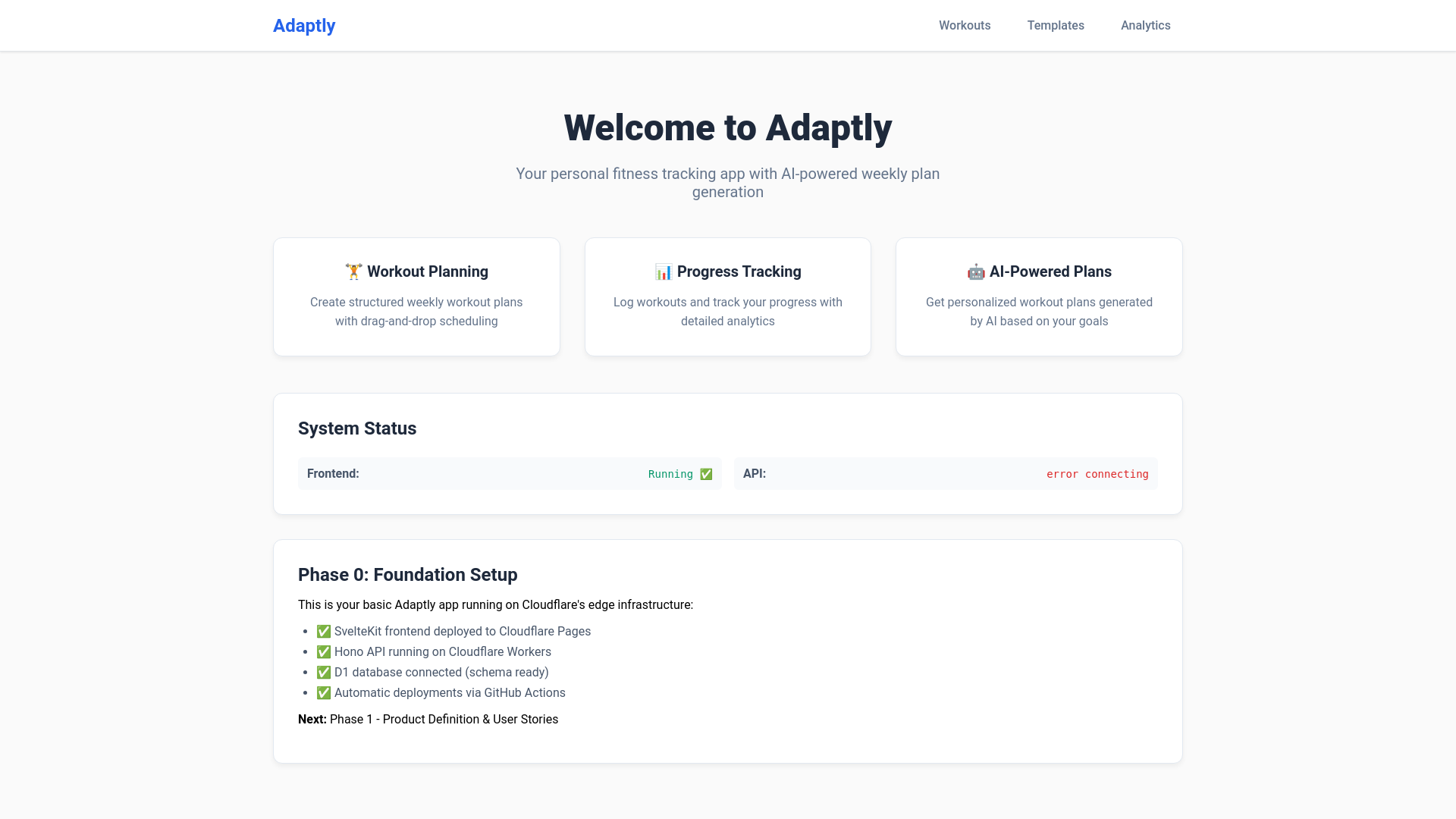The height and width of the screenshot is (819, 1456).
Task: Click 'Phase 1 - Product Definition & User Stories' text
Action: pos(444,719)
